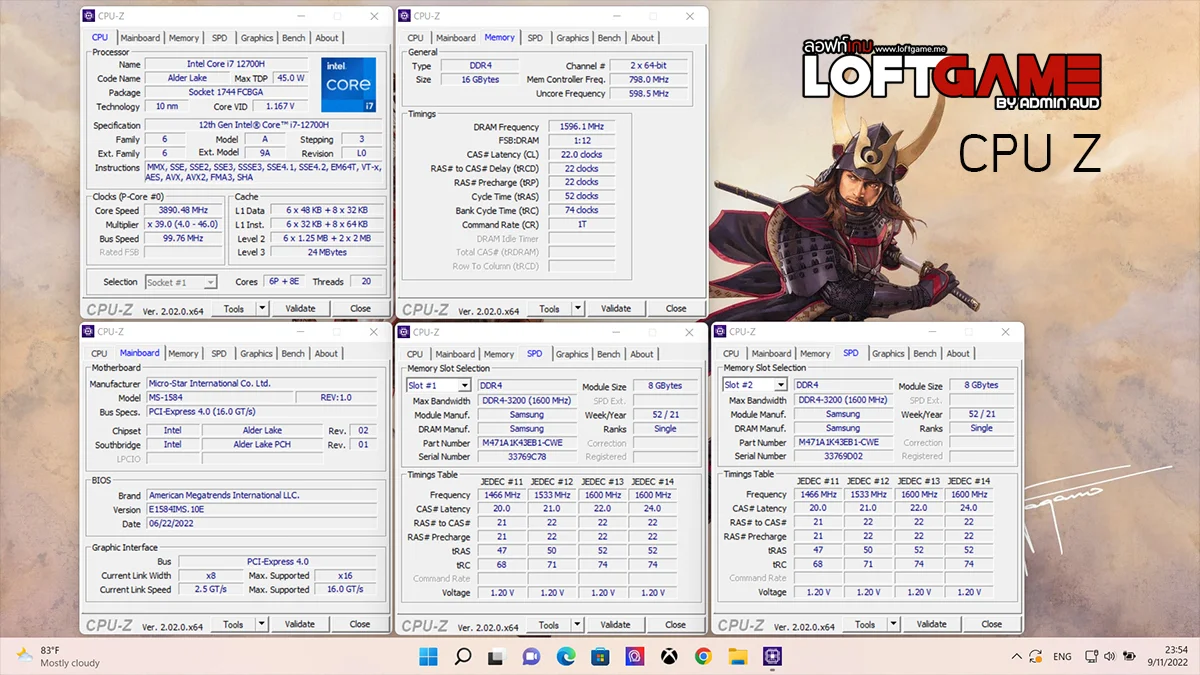Open File Explorer from taskbar
Image resolution: width=1200 pixels, height=675 pixels.
click(x=738, y=657)
